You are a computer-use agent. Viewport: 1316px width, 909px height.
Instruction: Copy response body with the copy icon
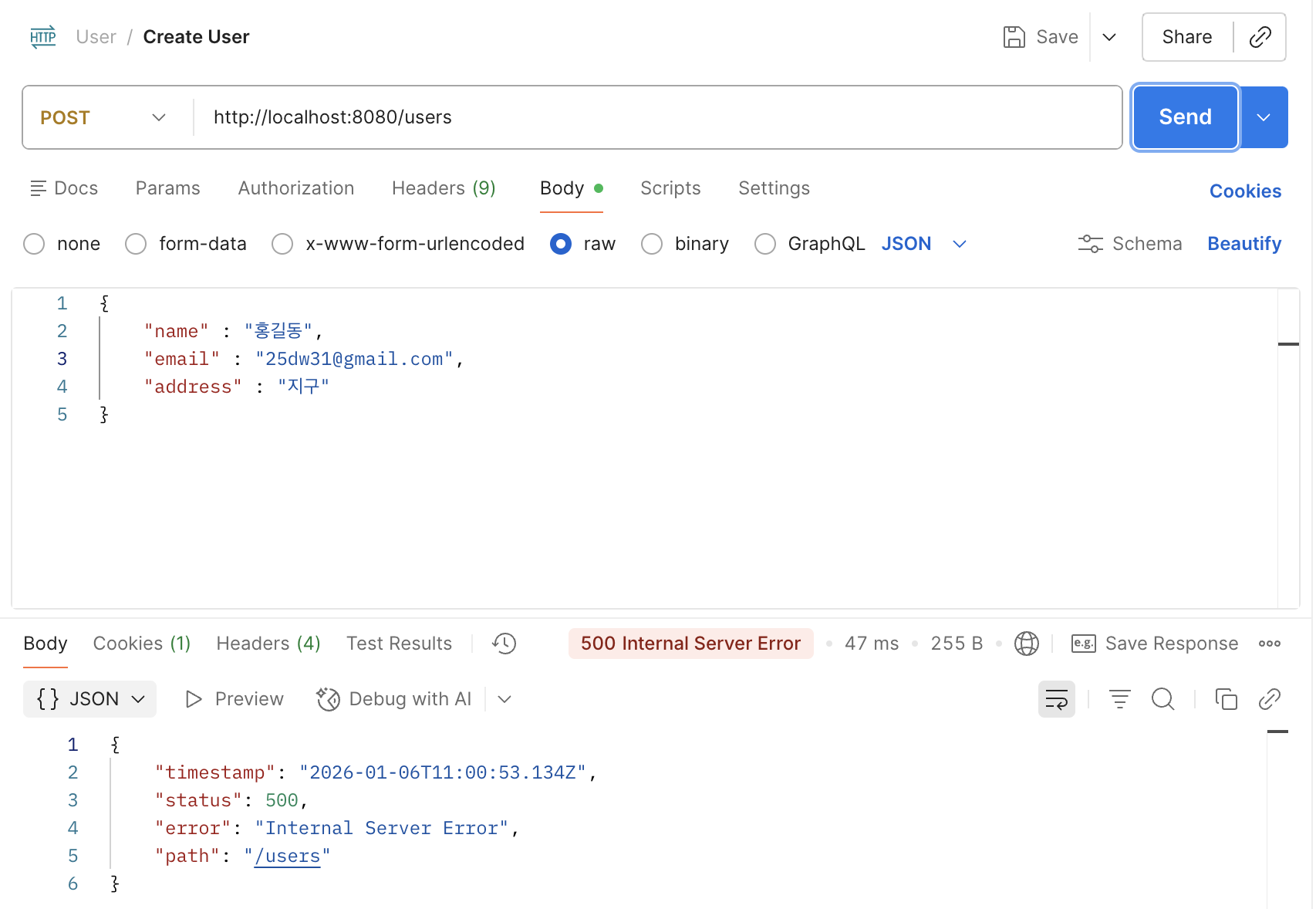[1226, 699]
